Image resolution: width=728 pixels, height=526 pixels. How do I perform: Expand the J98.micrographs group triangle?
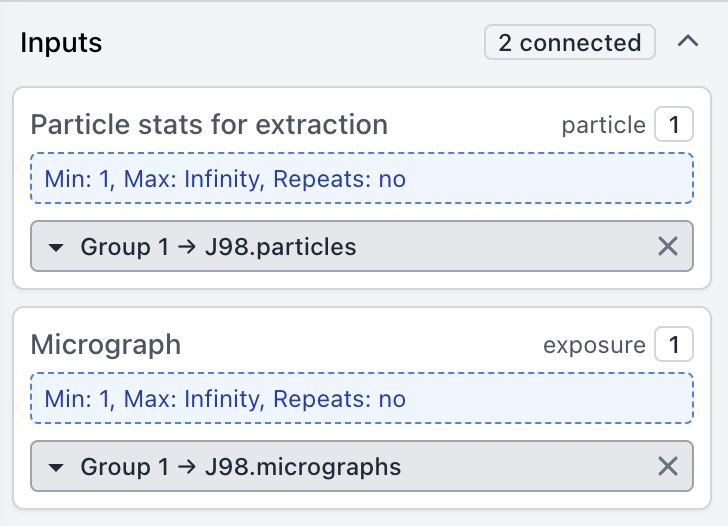point(56,467)
